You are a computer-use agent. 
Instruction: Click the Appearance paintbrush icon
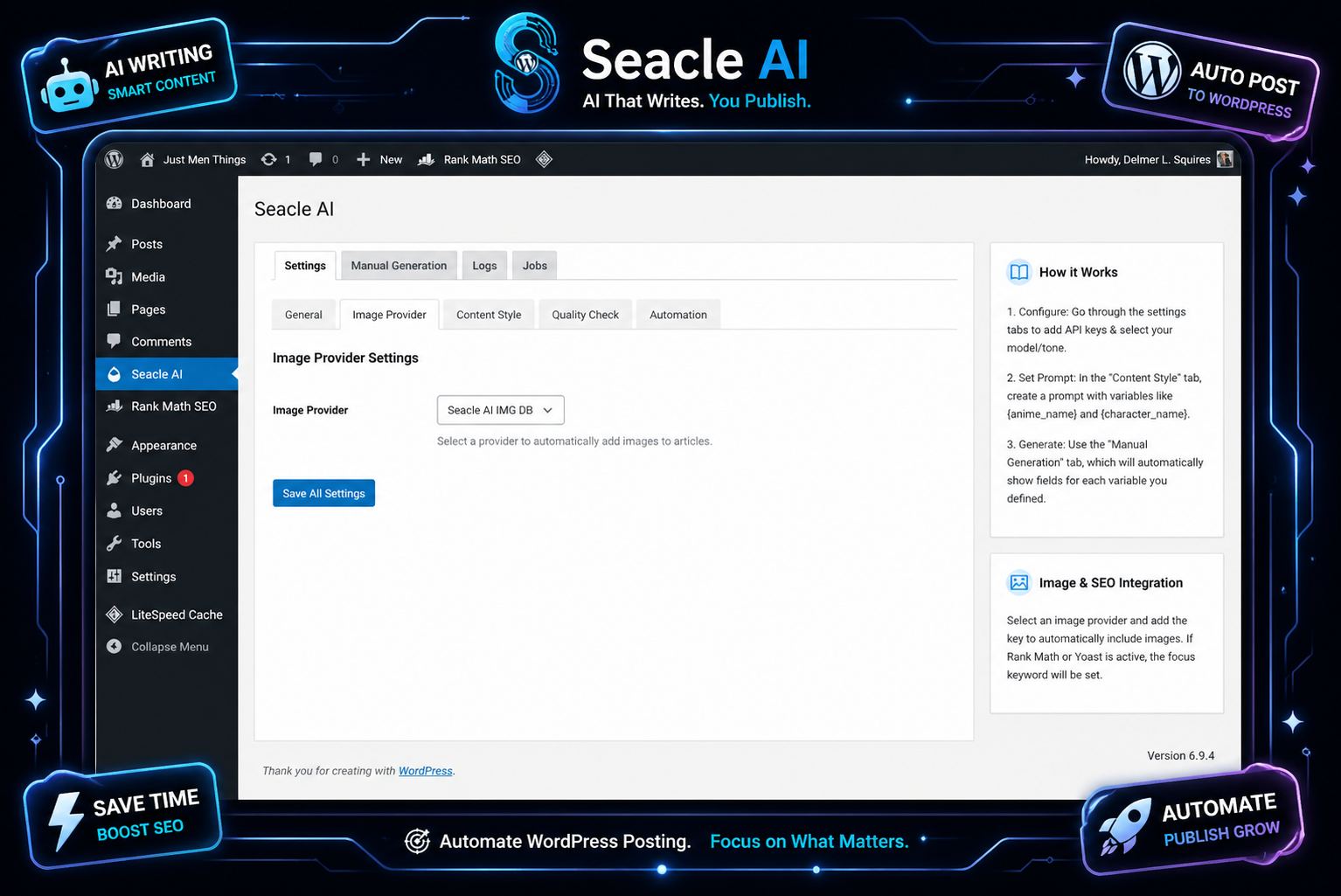click(x=115, y=445)
